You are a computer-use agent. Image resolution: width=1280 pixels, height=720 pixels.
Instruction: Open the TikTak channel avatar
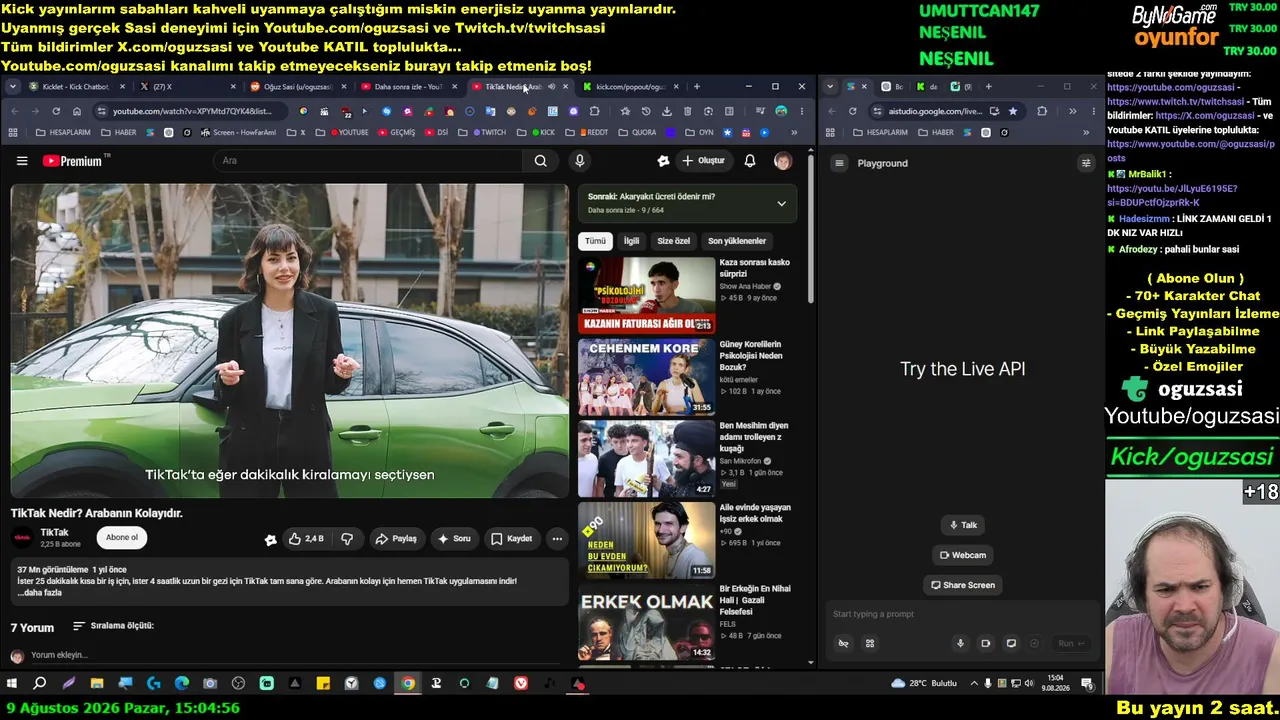(x=22, y=538)
